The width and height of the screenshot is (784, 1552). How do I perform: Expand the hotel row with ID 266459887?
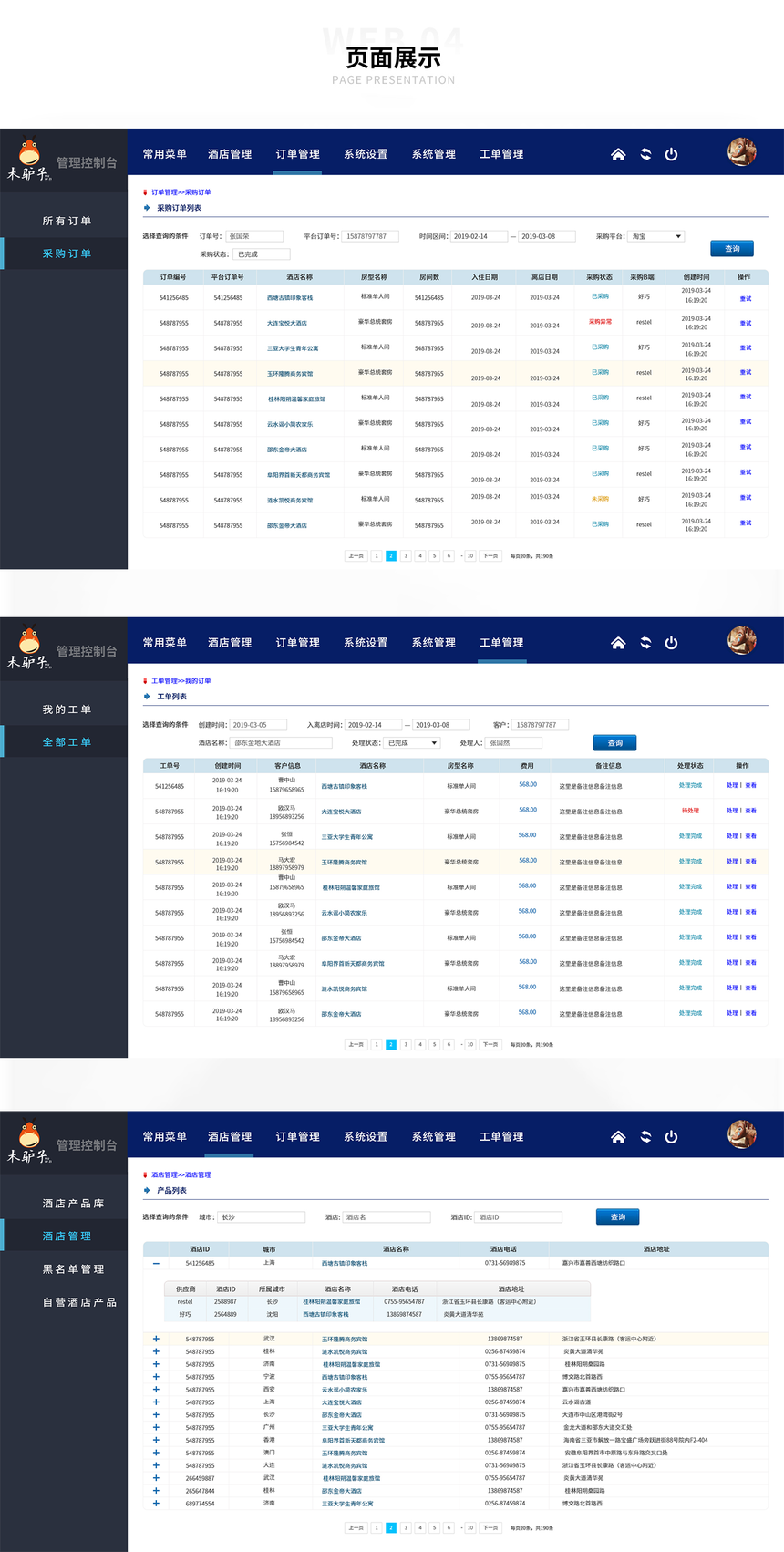click(x=156, y=1478)
